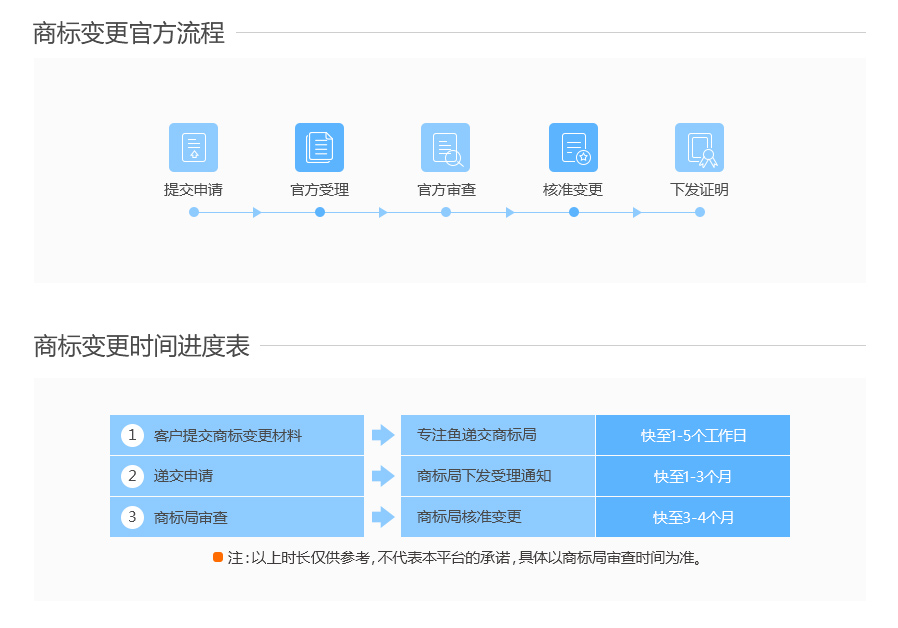
Task: Open the 下发证明 certificate icon
Action: click(699, 147)
